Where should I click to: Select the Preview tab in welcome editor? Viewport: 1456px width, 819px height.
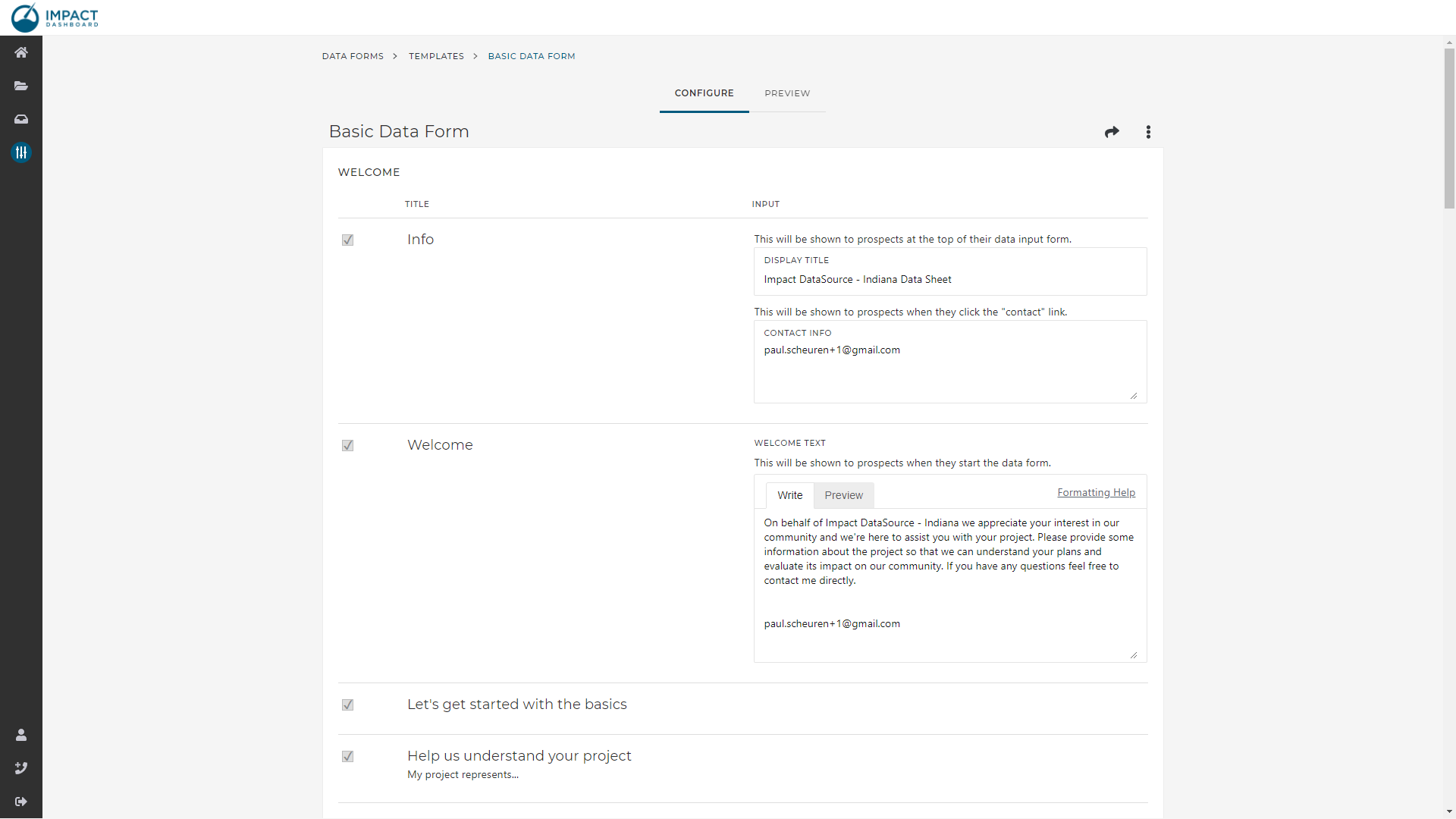coord(843,495)
